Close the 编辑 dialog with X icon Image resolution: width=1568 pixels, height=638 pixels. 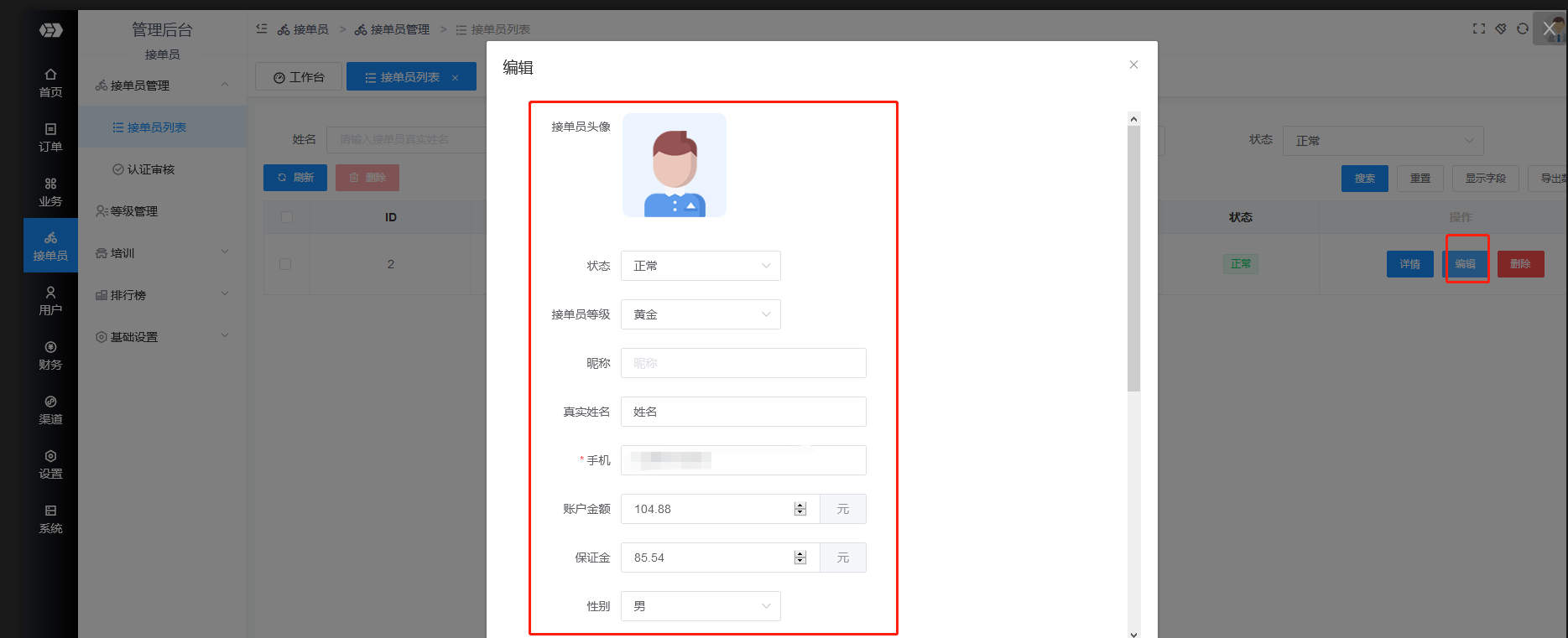click(1133, 65)
